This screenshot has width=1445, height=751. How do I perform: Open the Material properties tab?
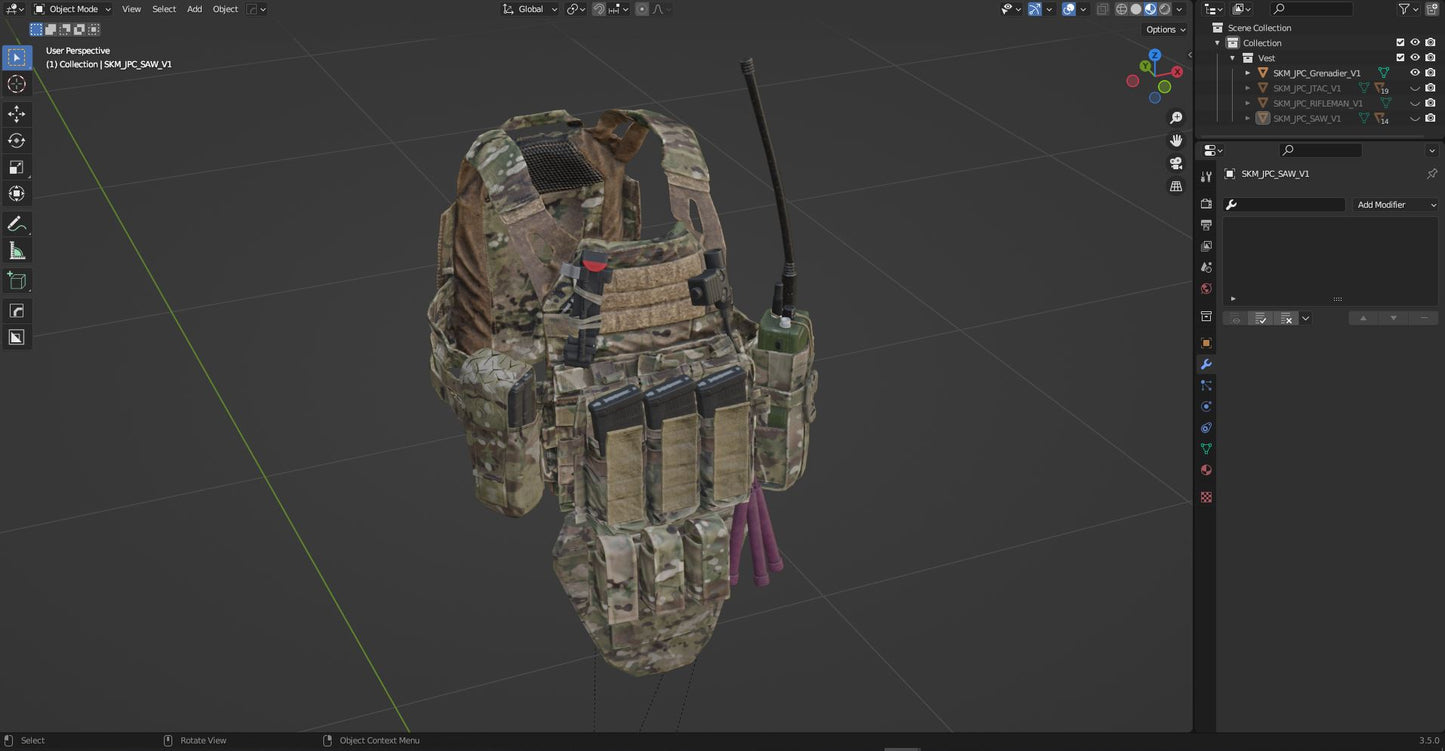[1206, 470]
